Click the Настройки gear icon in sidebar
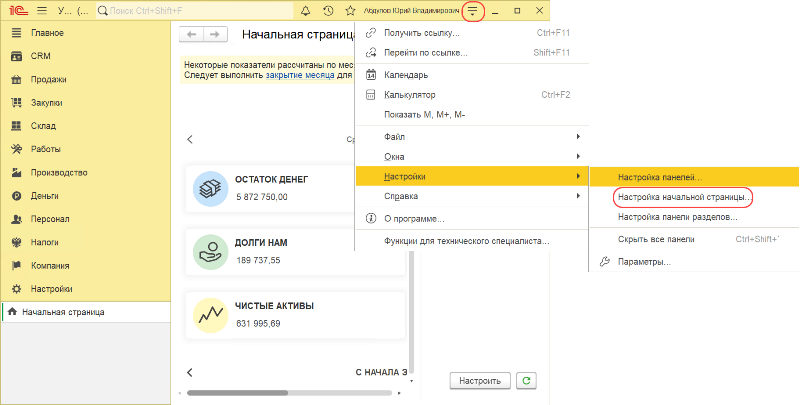Image resolution: width=800 pixels, height=405 pixels. pyautogui.click(x=16, y=289)
